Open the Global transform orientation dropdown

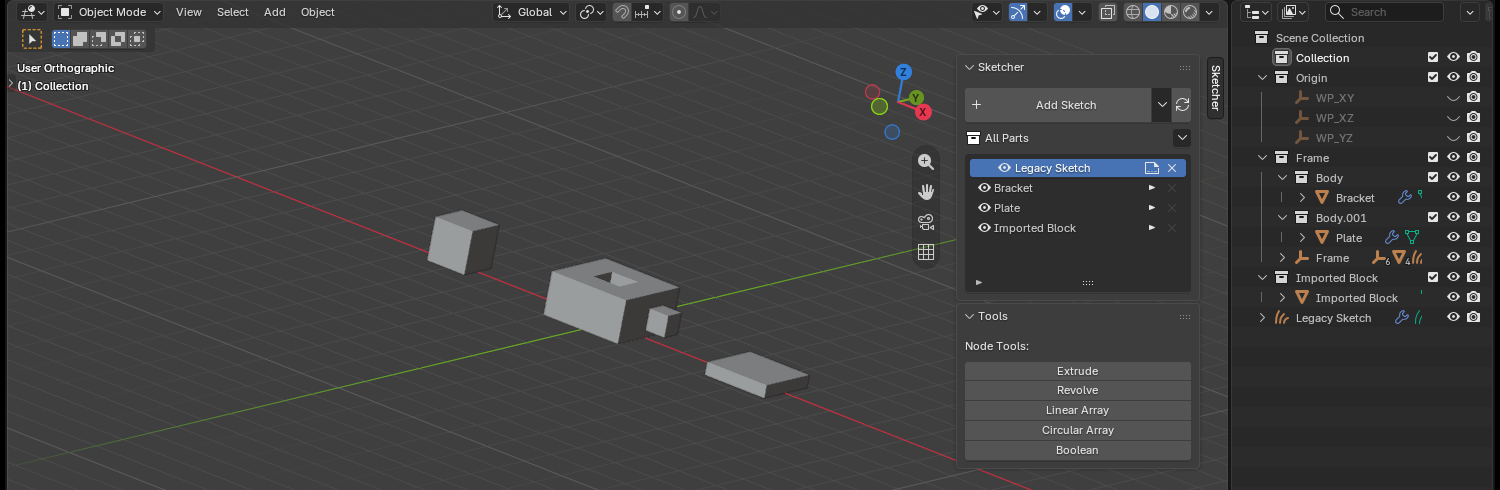(x=532, y=12)
